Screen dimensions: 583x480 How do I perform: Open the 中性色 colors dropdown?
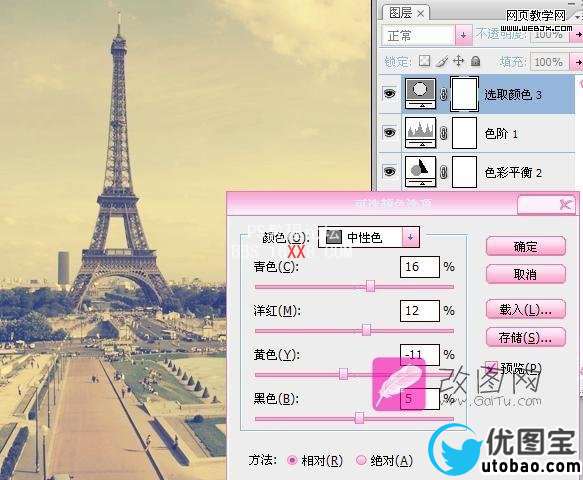click(x=410, y=237)
